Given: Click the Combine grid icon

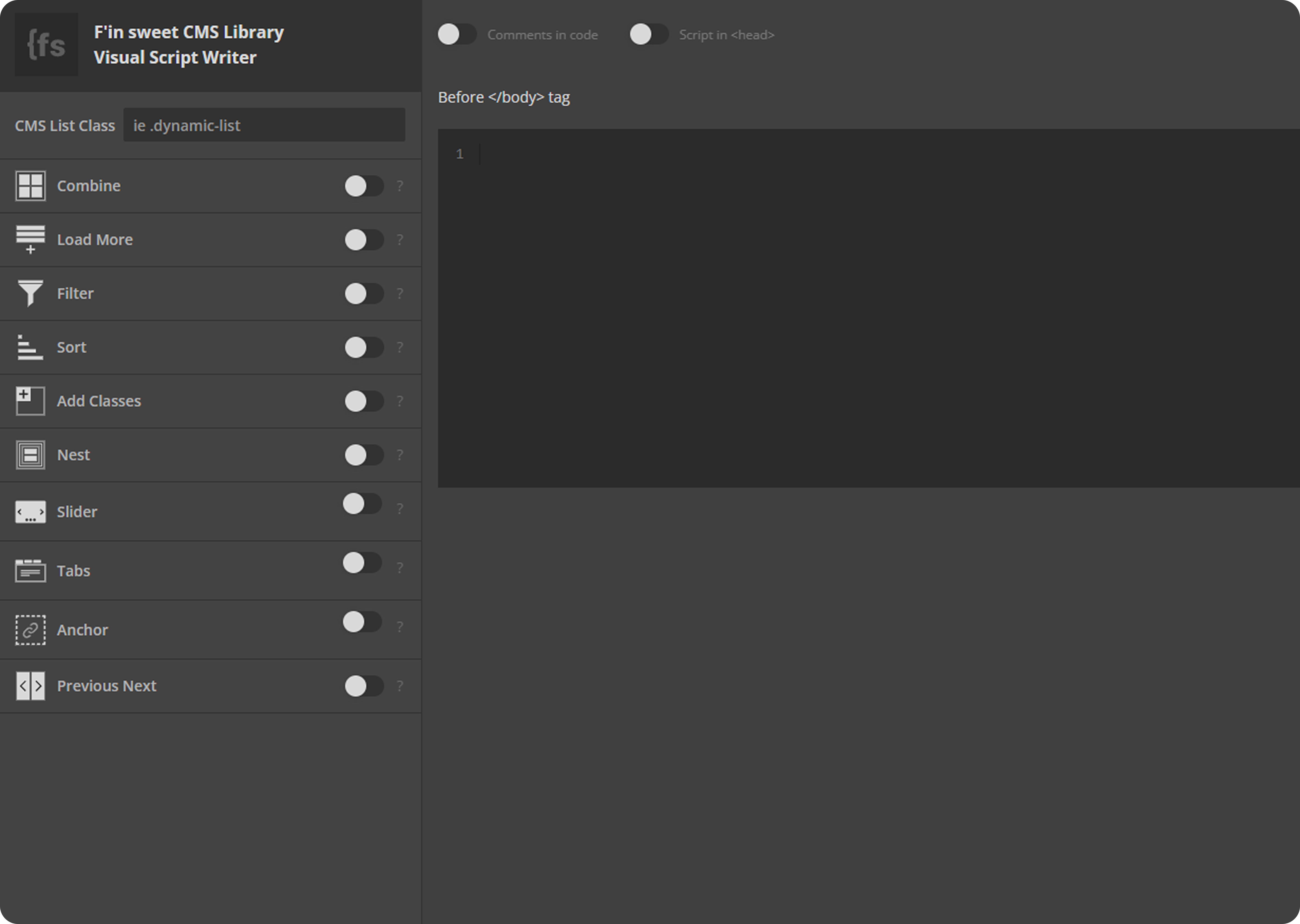Looking at the screenshot, I should 30,186.
